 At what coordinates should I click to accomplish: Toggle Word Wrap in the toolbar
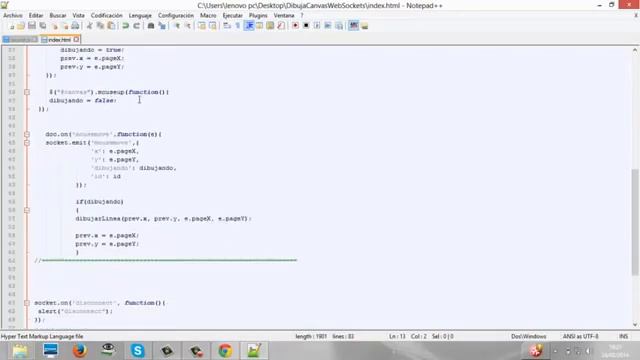(x=227, y=26)
